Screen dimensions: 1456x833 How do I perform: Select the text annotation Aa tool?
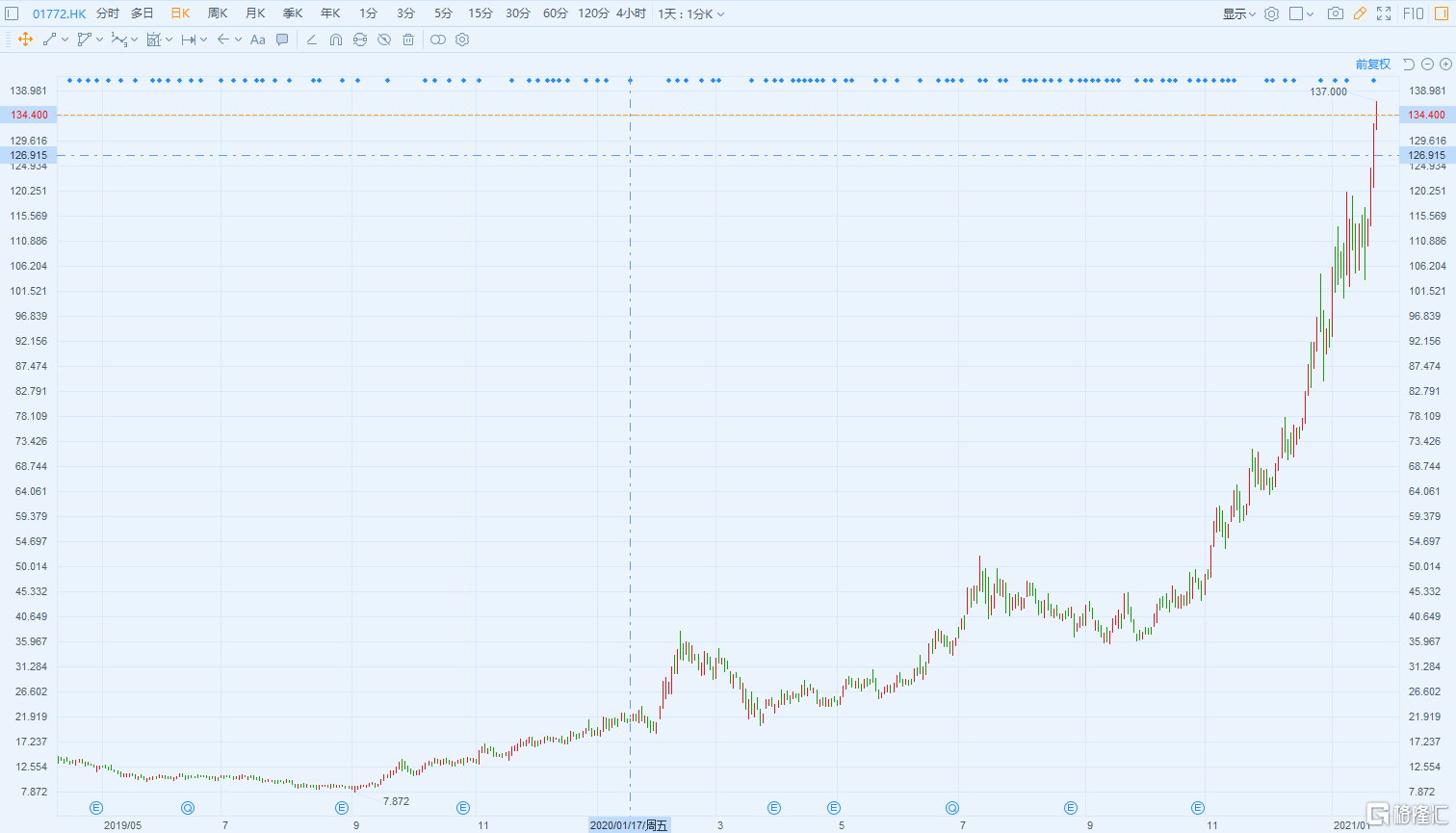point(257,39)
